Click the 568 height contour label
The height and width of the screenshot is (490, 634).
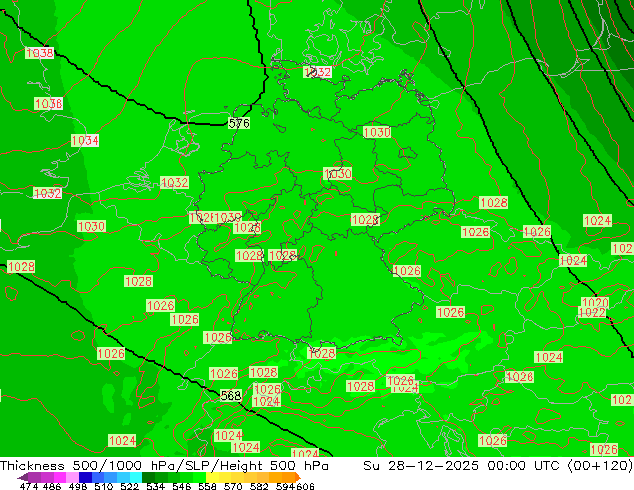click(x=231, y=395)
